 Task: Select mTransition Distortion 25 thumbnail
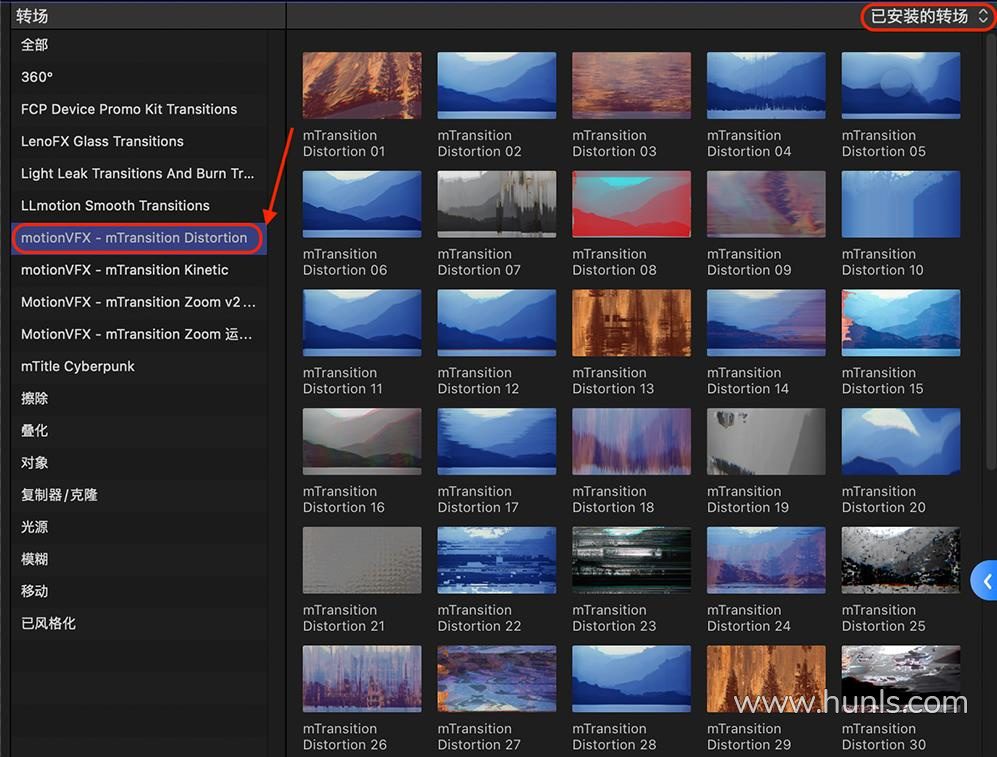coord(901,560)
